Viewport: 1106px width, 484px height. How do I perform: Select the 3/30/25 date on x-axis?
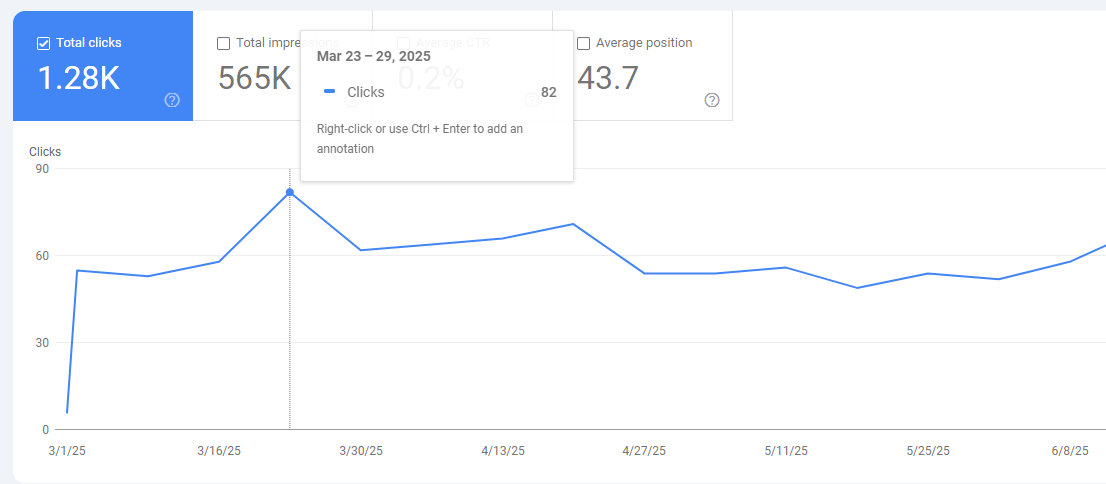pos(360,451)
